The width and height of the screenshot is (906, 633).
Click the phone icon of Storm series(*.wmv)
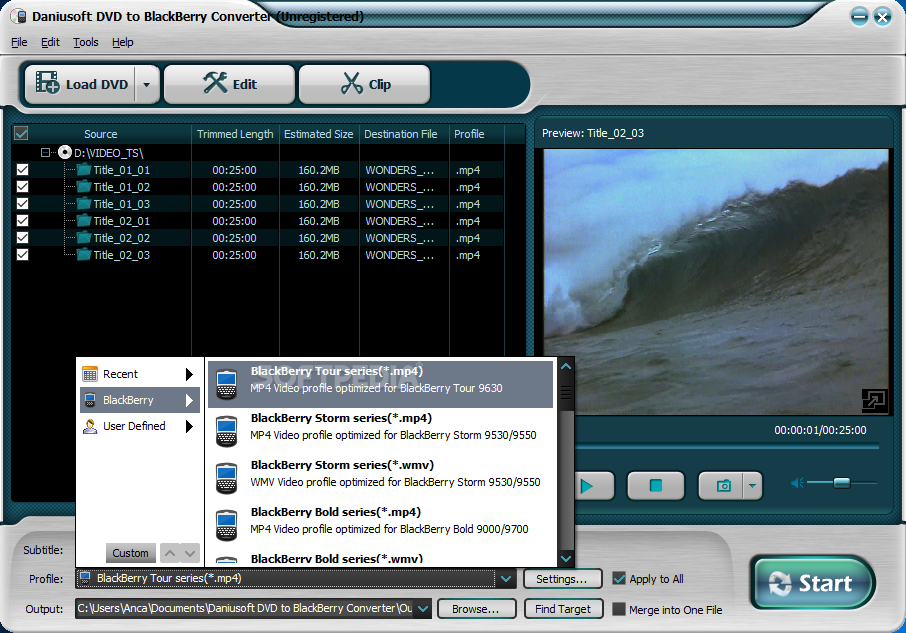226,478
